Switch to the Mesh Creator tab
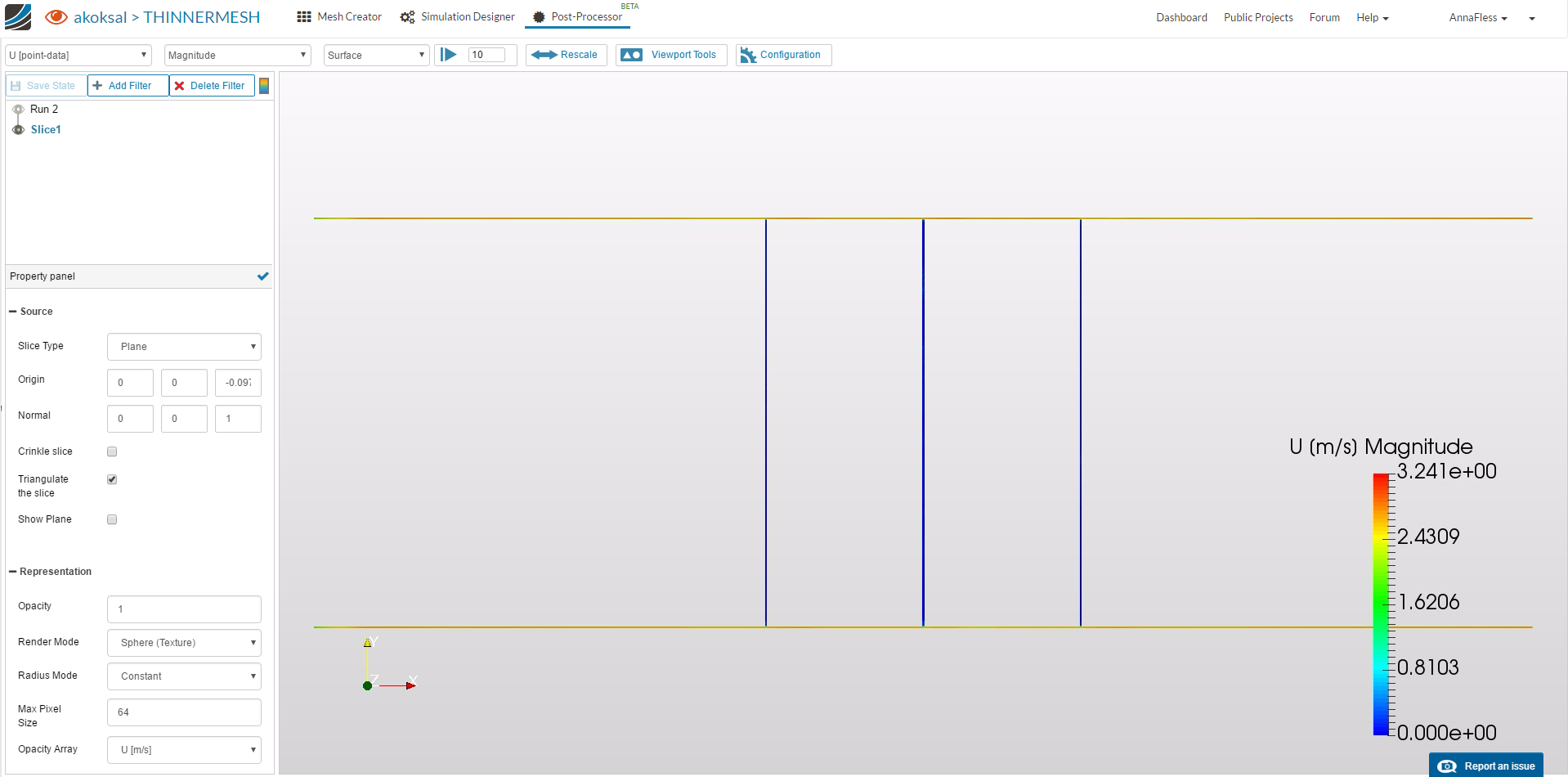 pyautogui.click(x=339, y=16)
